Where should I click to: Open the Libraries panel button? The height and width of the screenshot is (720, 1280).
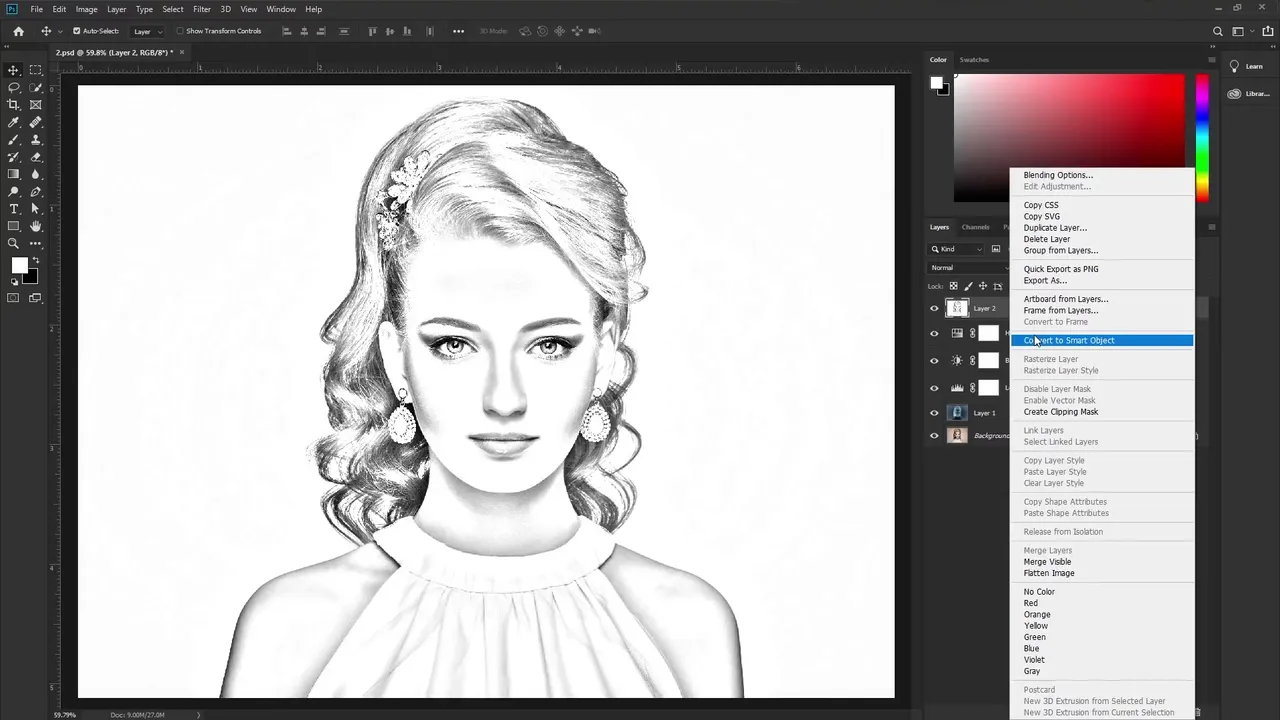tap(1249, 94)
